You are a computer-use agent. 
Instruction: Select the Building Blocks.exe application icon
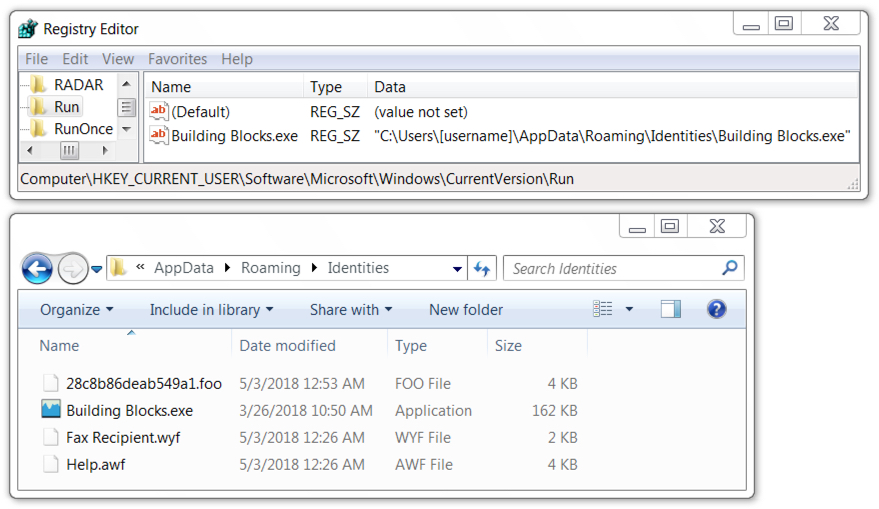tap(50, 410)
